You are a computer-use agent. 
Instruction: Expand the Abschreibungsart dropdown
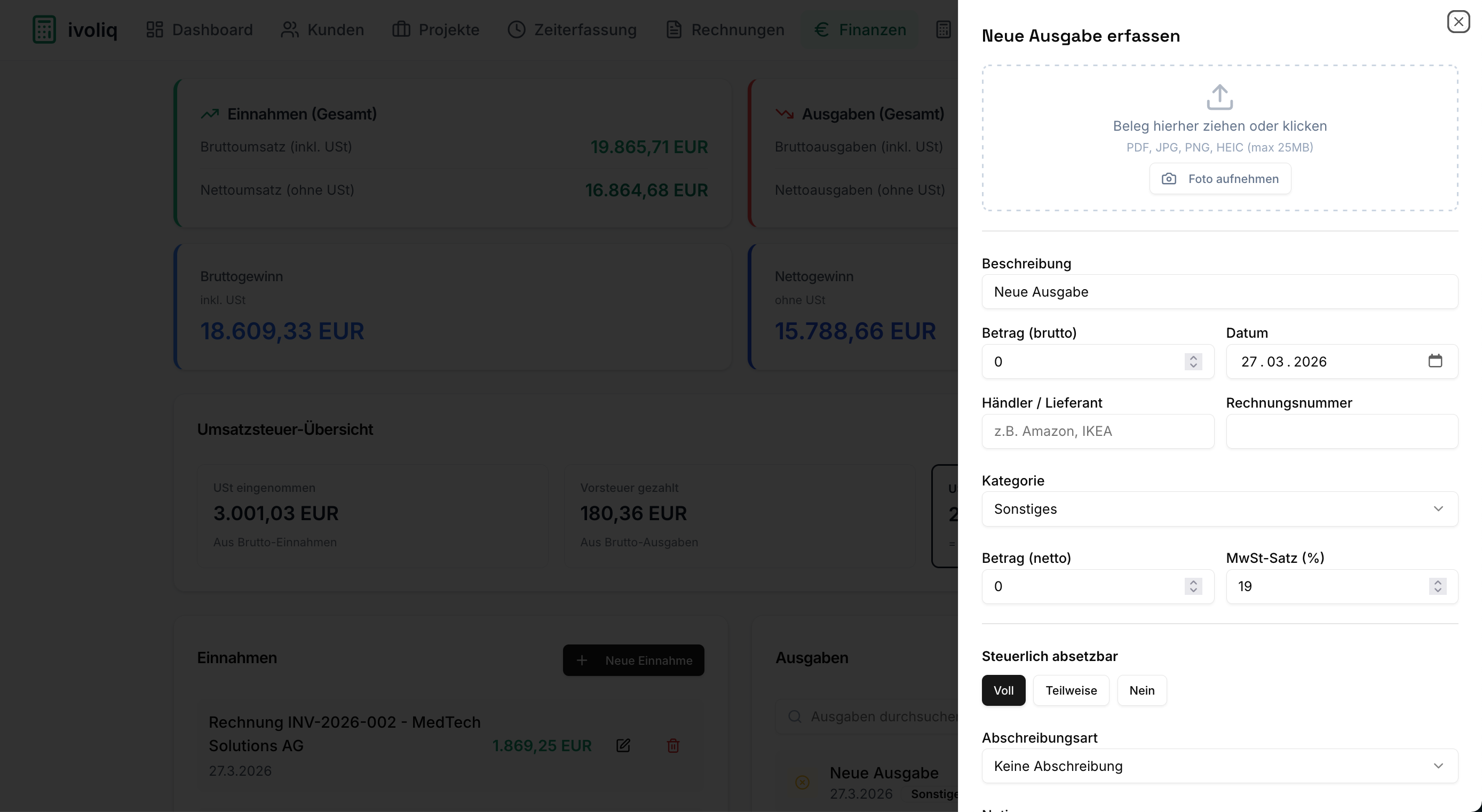pyautogui.click(x=1219, y=766)
